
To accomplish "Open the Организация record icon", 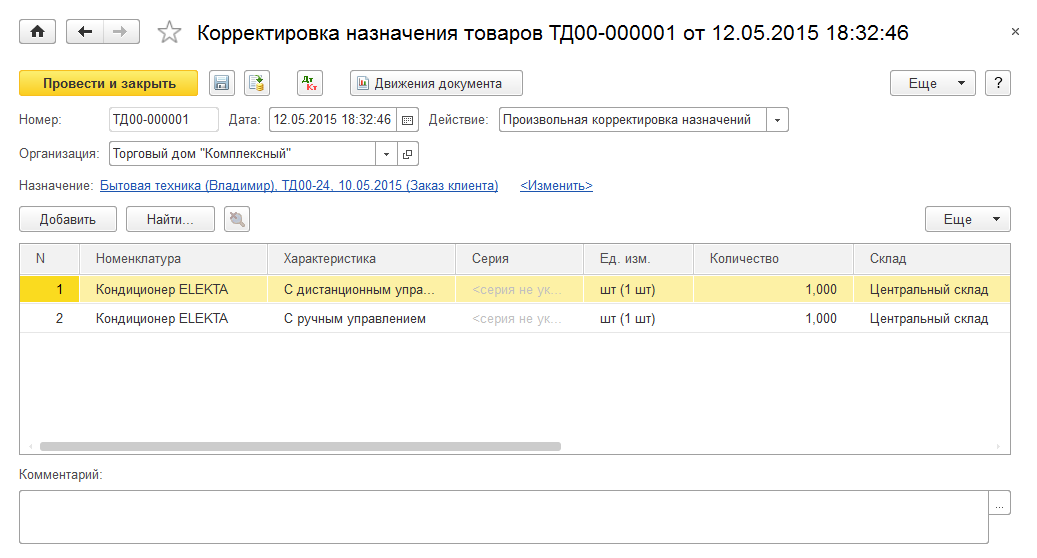I will [x=408, y=154].
